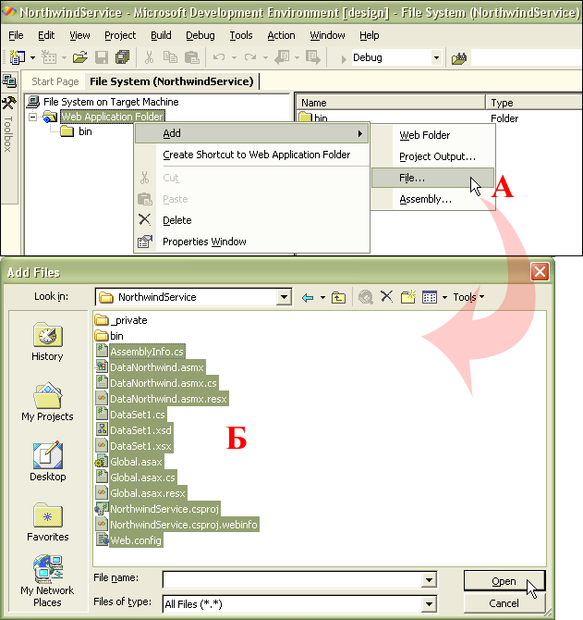Click the Open File toolbar icon

80,58
